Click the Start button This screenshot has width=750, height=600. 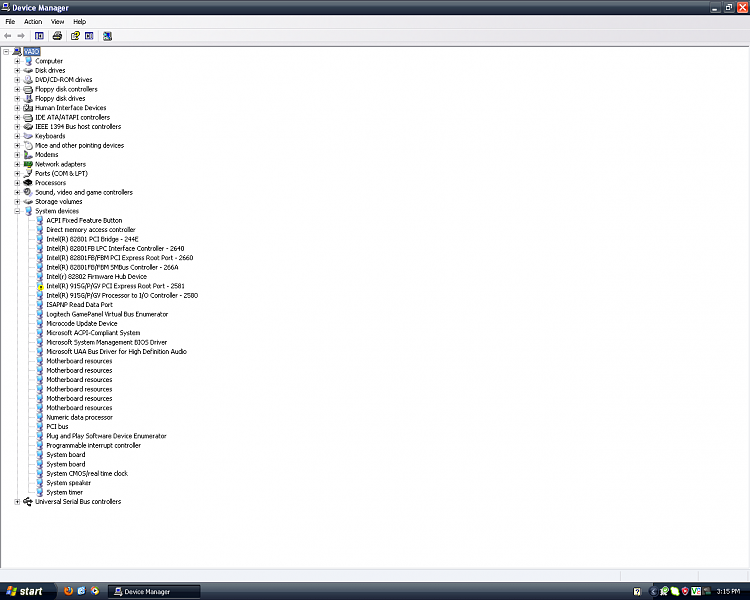26,591
